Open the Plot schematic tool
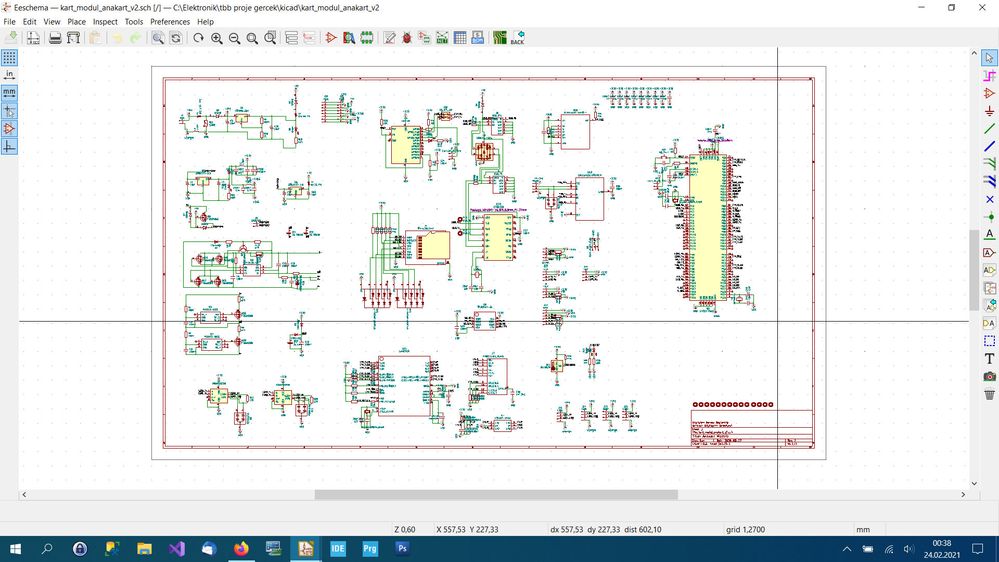This screenshot has width=999, height=562. (x=73, y=38)
